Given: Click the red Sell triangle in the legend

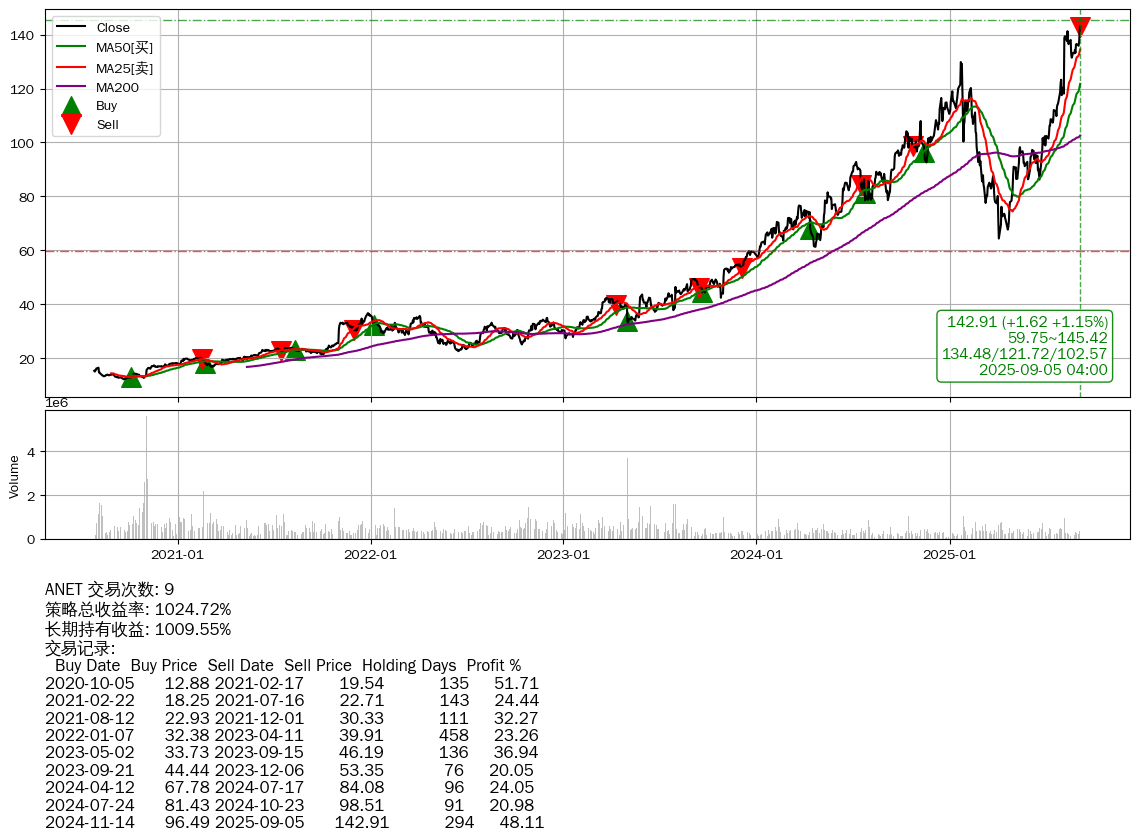Looking at the screenshot, I should click(71, 124).
